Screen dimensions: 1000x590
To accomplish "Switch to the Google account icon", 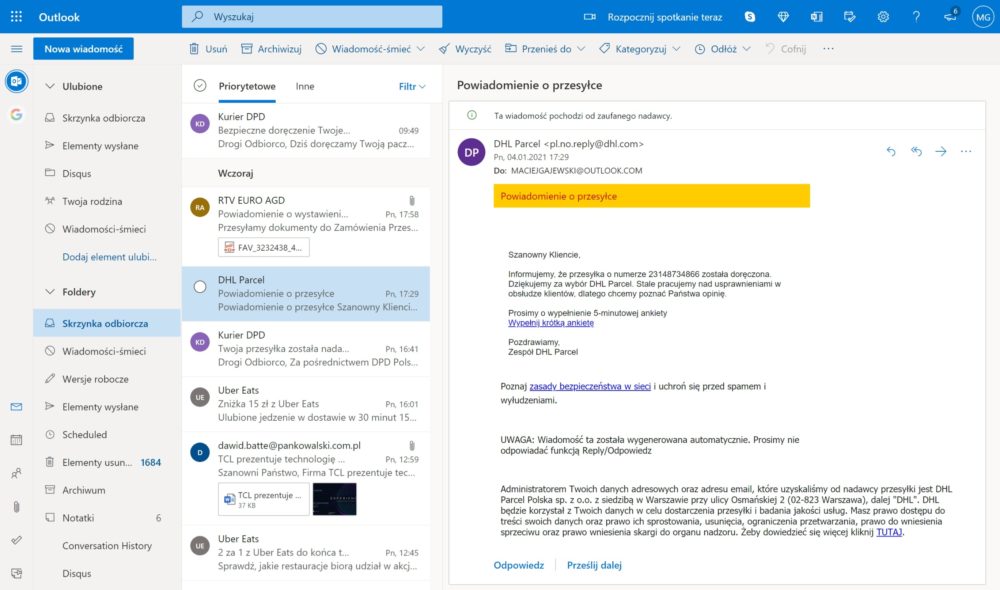I will (x=17, y=114).
